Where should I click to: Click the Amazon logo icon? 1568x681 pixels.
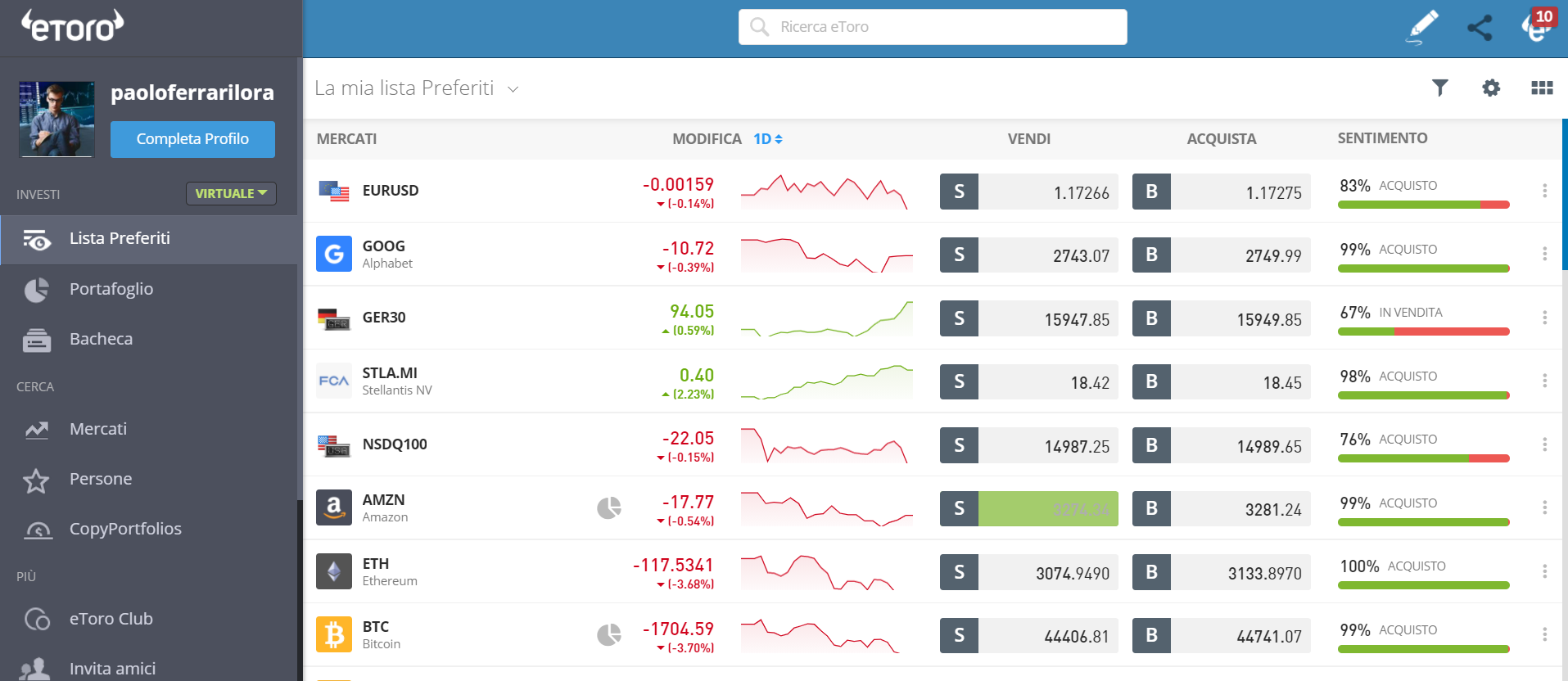point(334,507)
